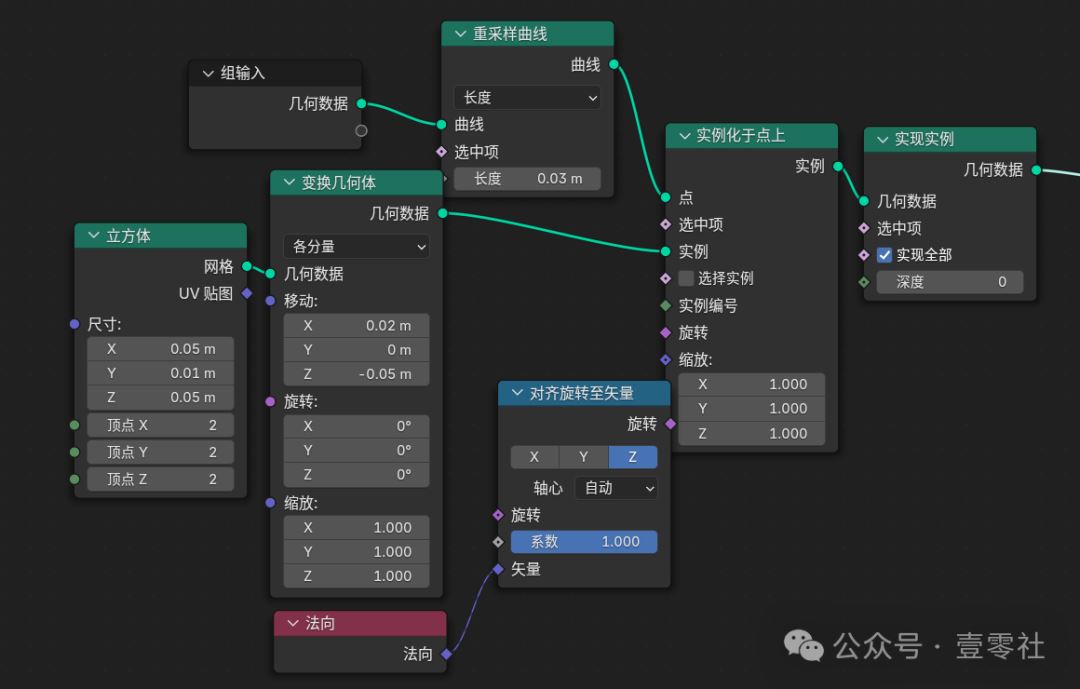1080x689 pixels.
Task: Open the 长度 mode dropdown in 重采样曲线
Action: 527,98
